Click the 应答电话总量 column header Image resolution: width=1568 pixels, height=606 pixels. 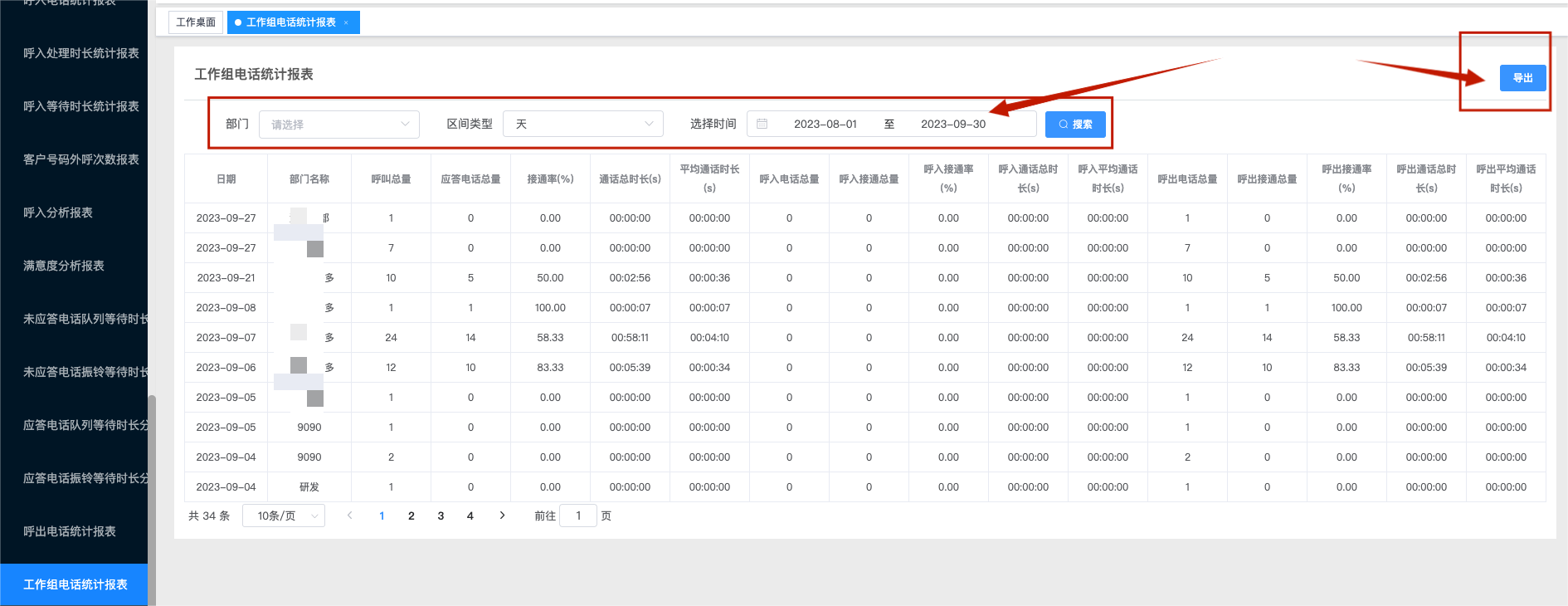(x=470, y=178)
